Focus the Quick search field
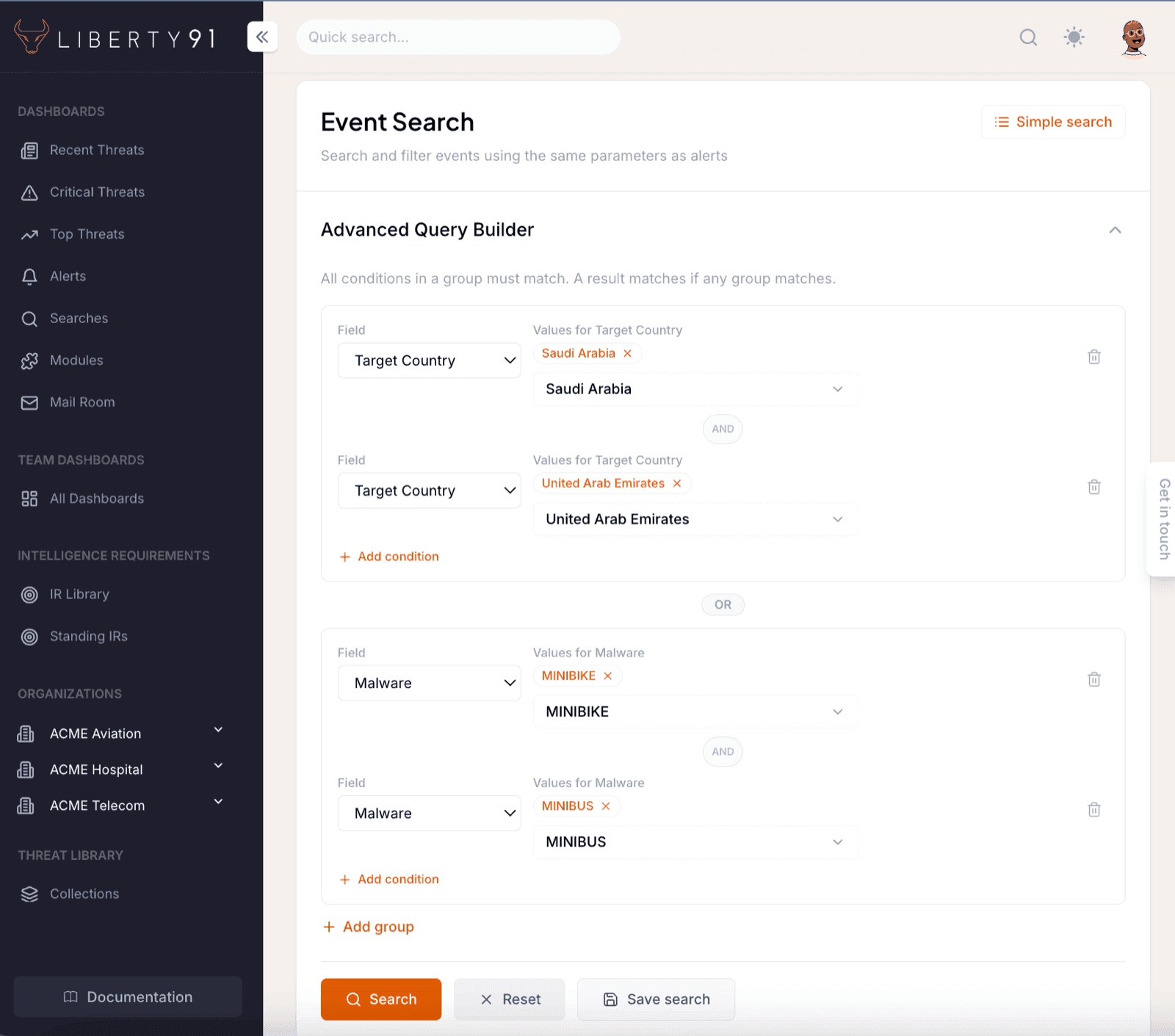This screenshot has width=1175, height=1036. click(x=458, y=37)
